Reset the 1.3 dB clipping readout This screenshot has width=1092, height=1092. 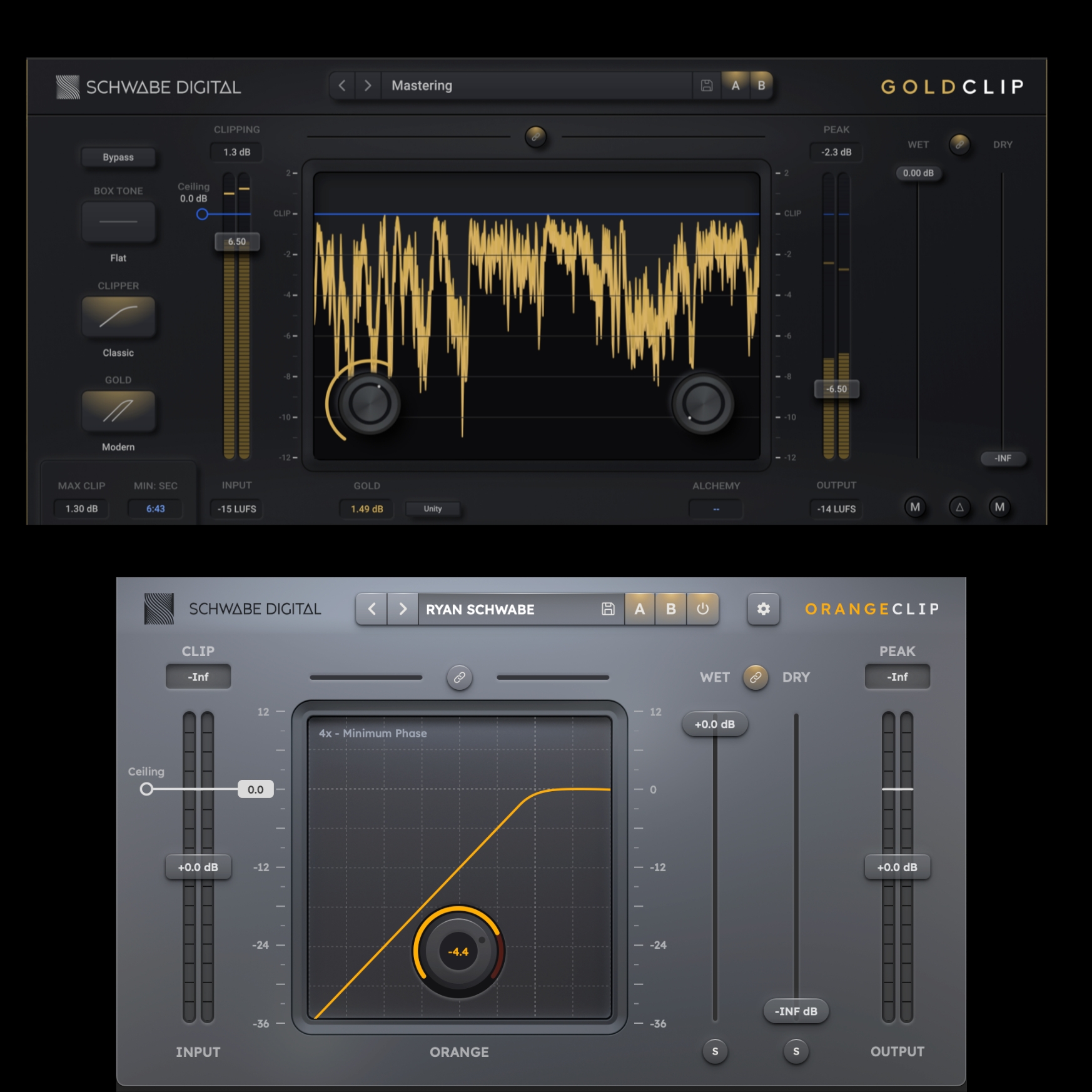237,152
